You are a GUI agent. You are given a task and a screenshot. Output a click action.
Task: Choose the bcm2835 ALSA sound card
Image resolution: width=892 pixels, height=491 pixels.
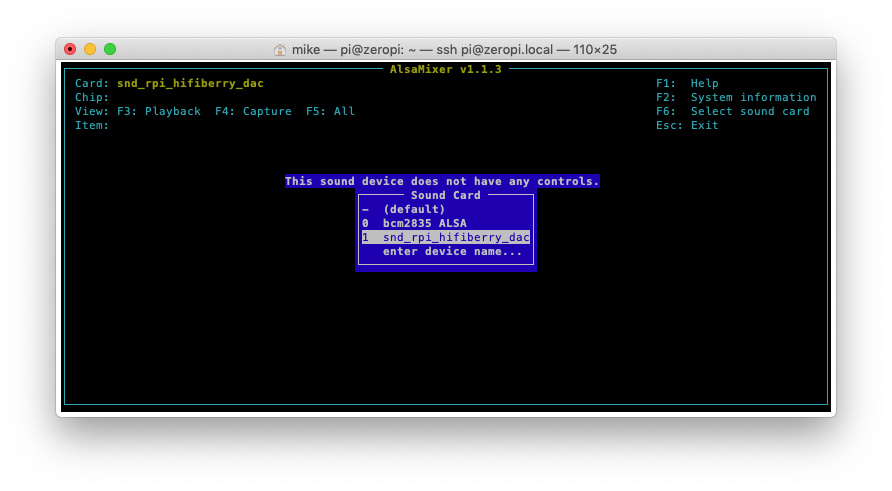tap(445, 223)
